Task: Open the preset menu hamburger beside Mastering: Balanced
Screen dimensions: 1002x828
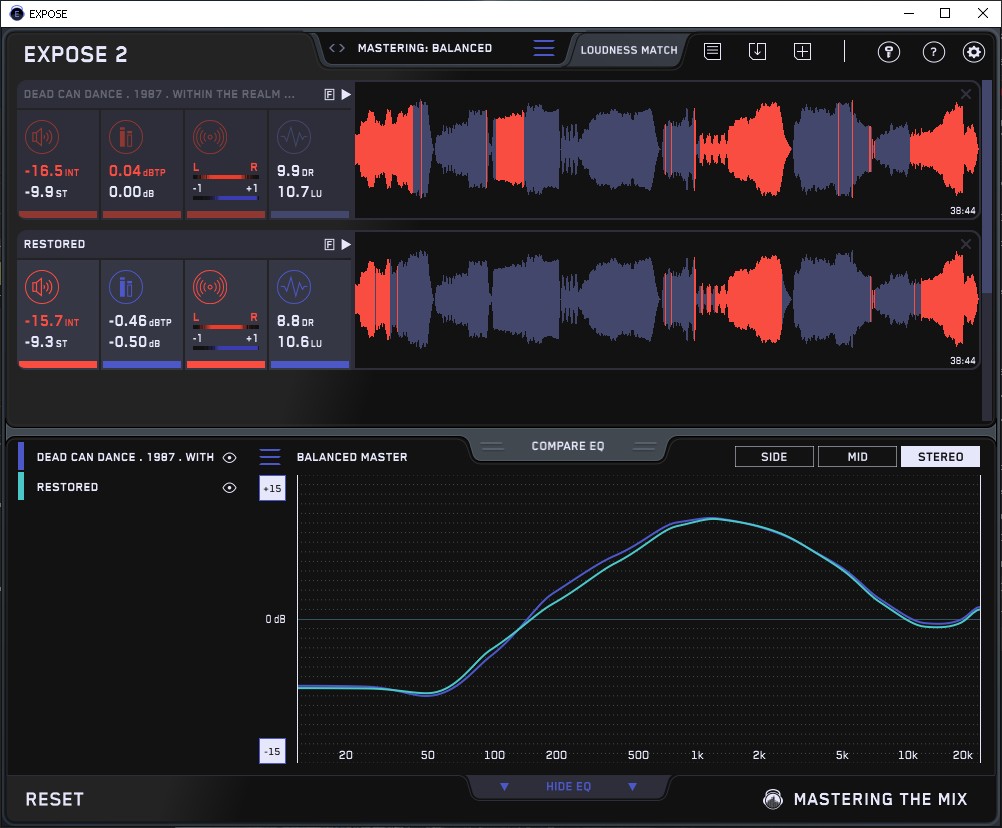Action: pos(544,48)
